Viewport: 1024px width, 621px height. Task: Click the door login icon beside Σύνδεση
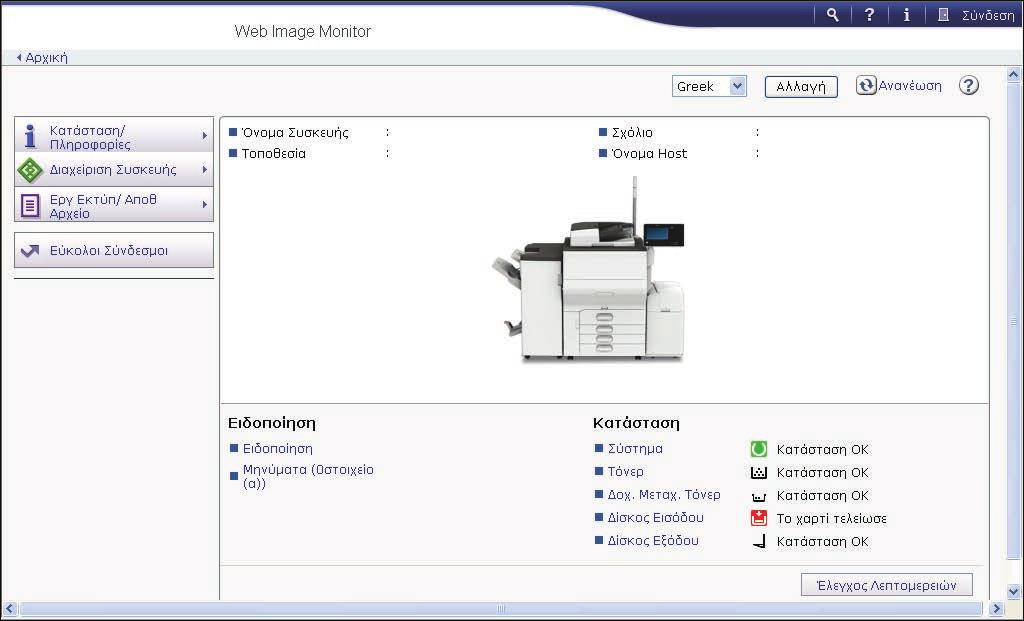(943, 14)
